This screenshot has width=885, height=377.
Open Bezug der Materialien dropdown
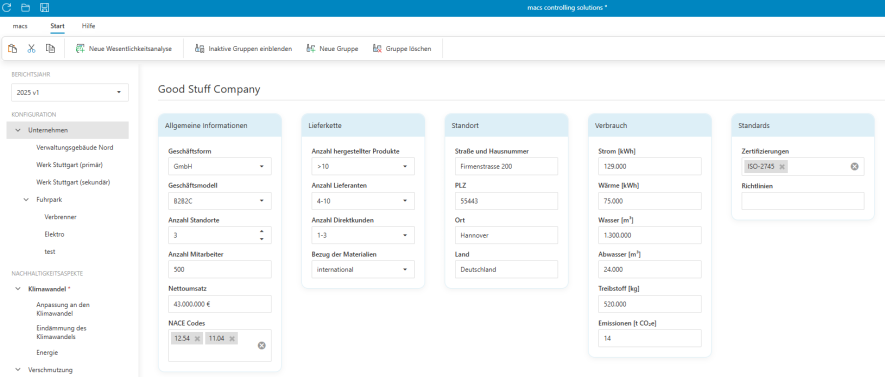click(x=363, y=270)
